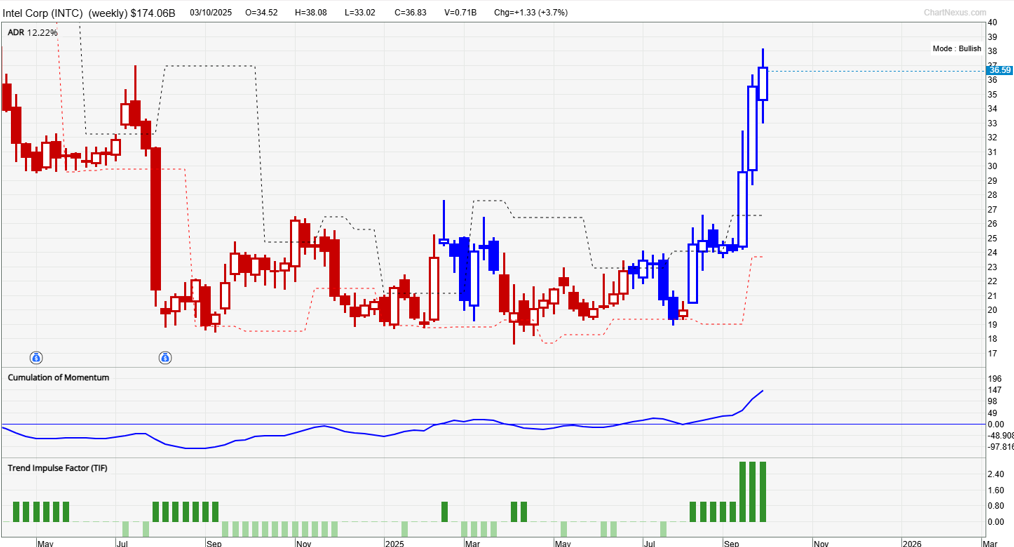Click the 196 value on momentum axis
Image resolution: width=1014 pixels, height=547 pixels.
pos(994,379)
